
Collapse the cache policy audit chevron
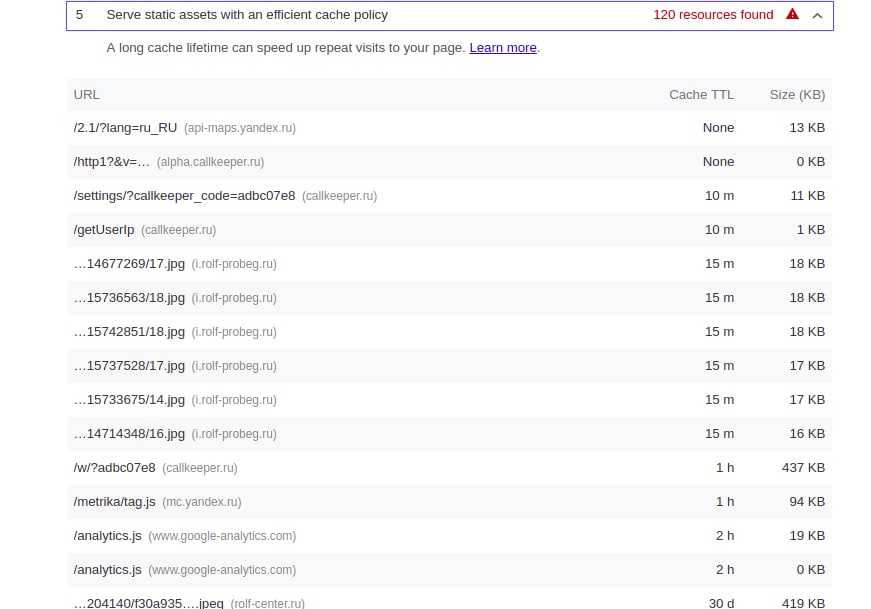[x=817, y=16]
